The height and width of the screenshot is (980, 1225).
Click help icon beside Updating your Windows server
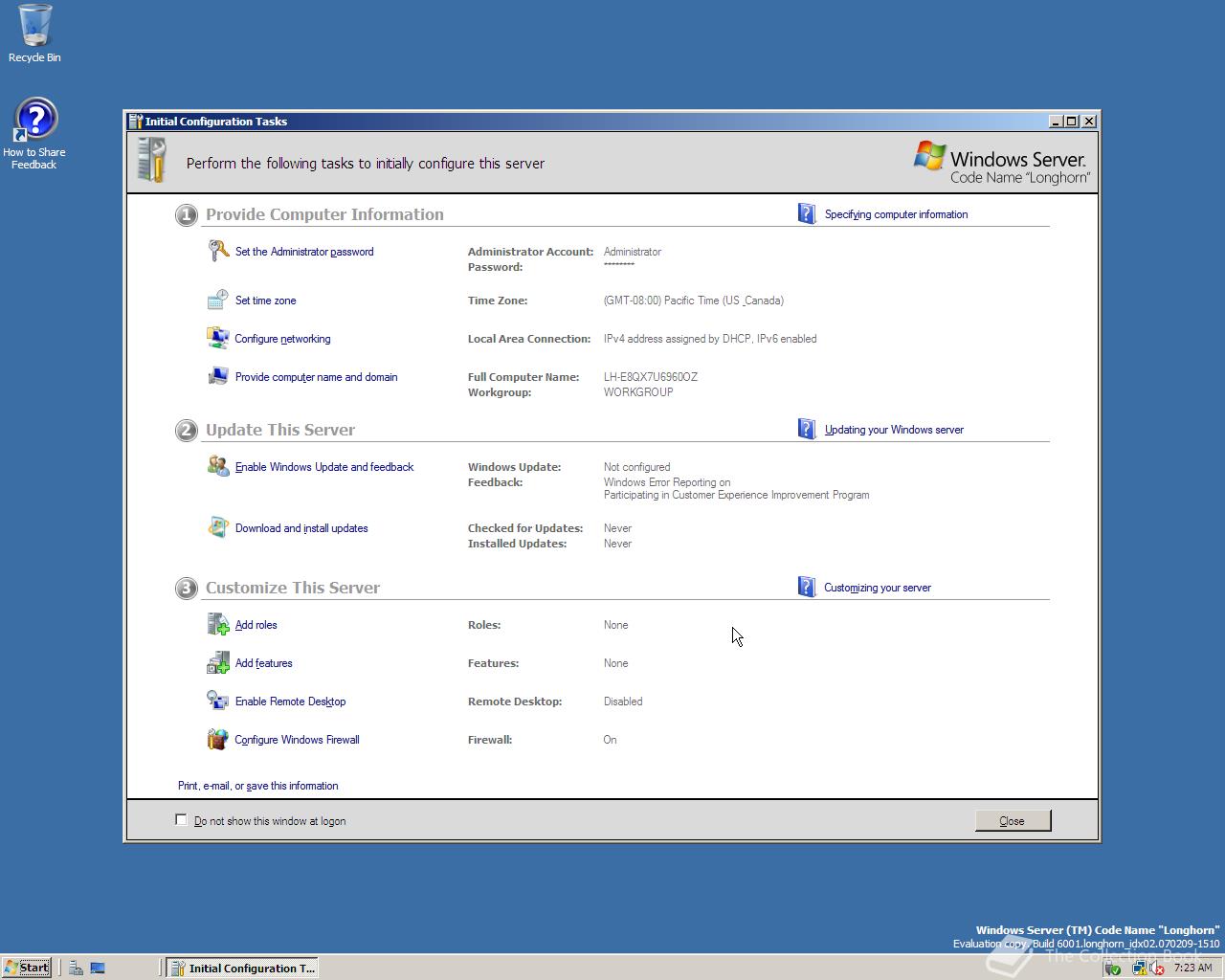[807, 429]
